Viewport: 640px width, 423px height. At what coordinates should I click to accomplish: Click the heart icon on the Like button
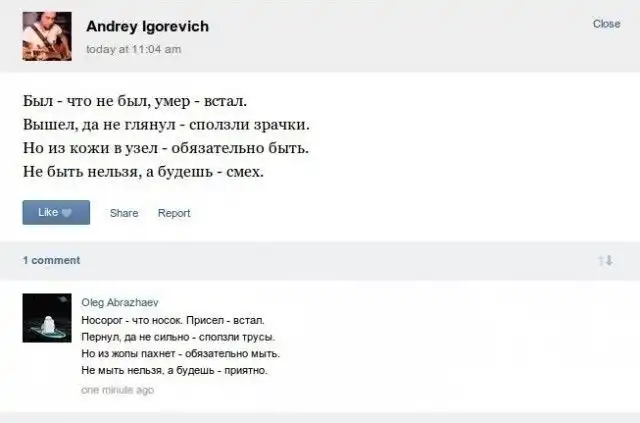click(67, 213)
